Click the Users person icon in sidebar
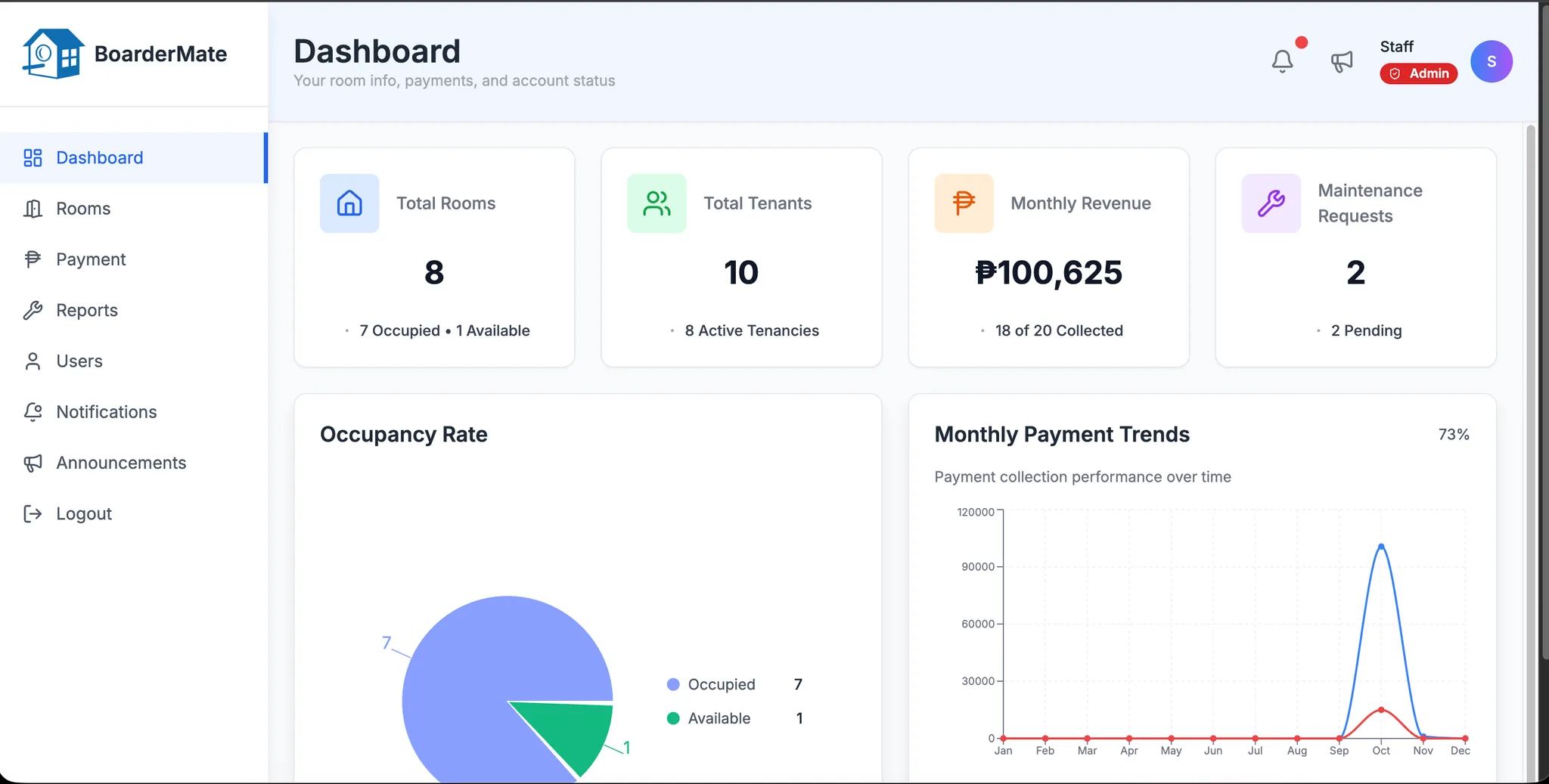 click(x=33, y=361)
